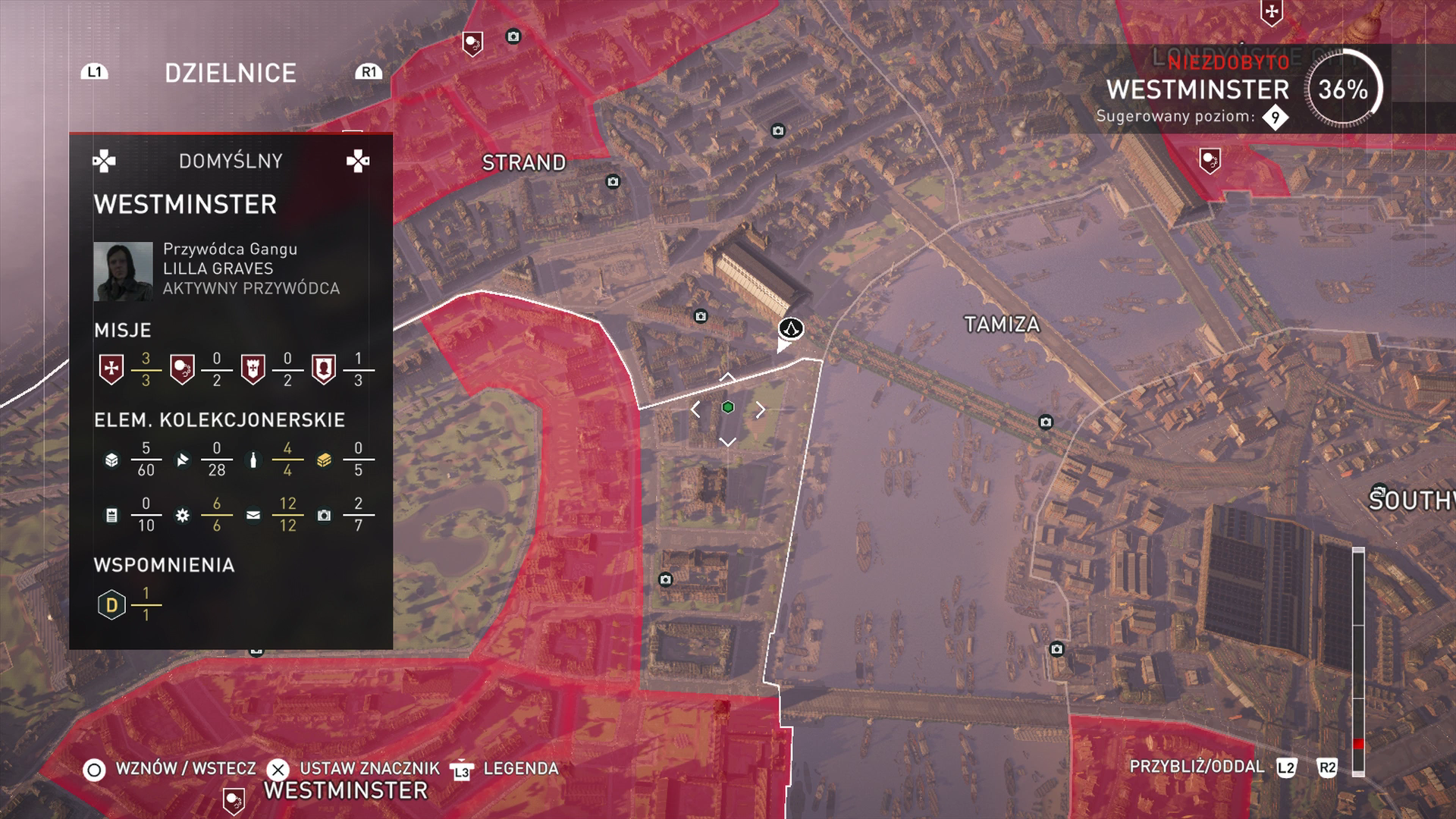Click the letters envelope collectible icon
Screen dimensions: 1456x819
click(x=253, y=516)
